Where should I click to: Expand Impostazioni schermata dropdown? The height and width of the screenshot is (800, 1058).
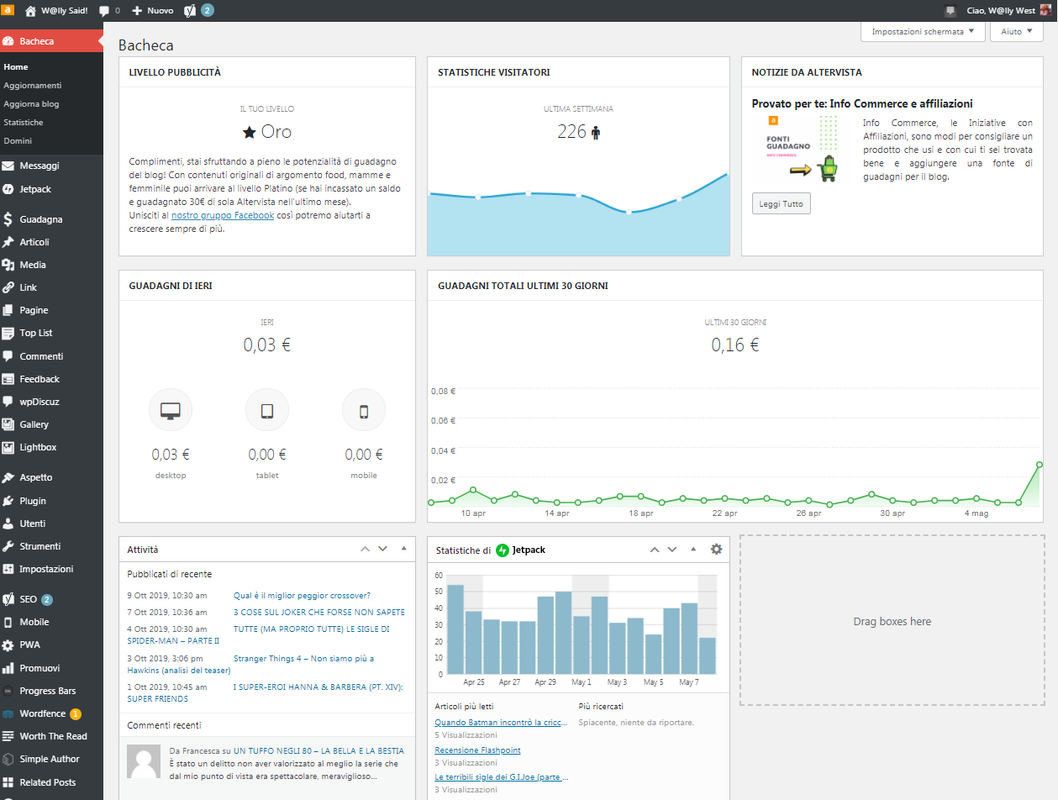pyautogui.click(x=922, y=32)
